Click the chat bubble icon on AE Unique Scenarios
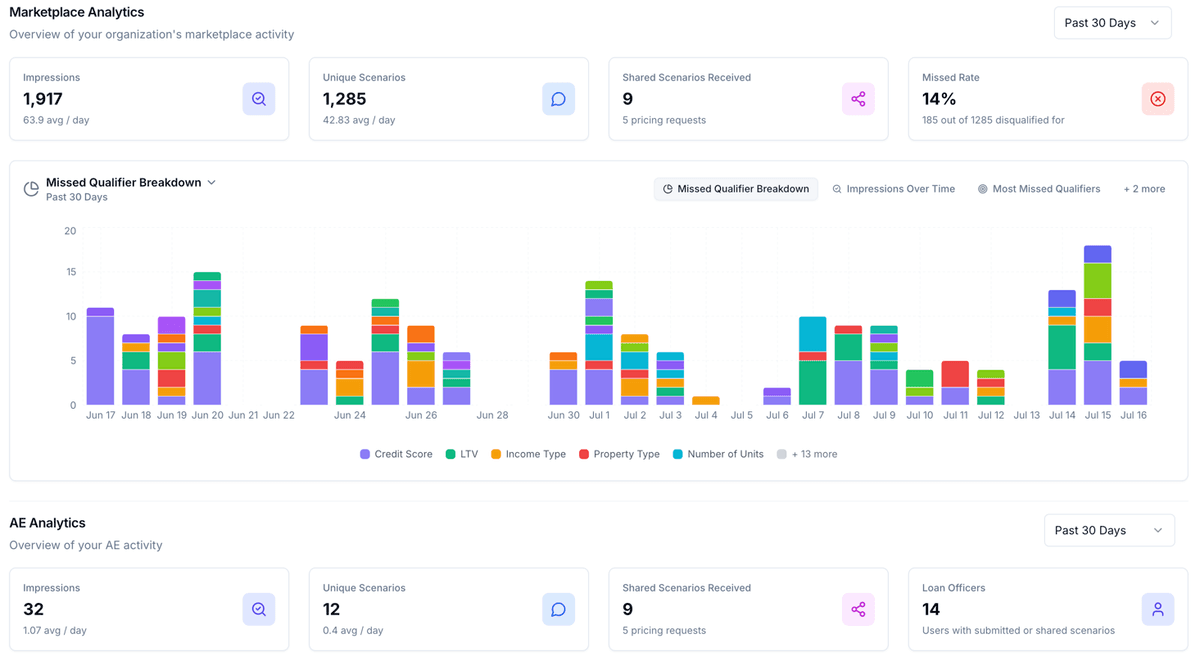 [558, 609]
